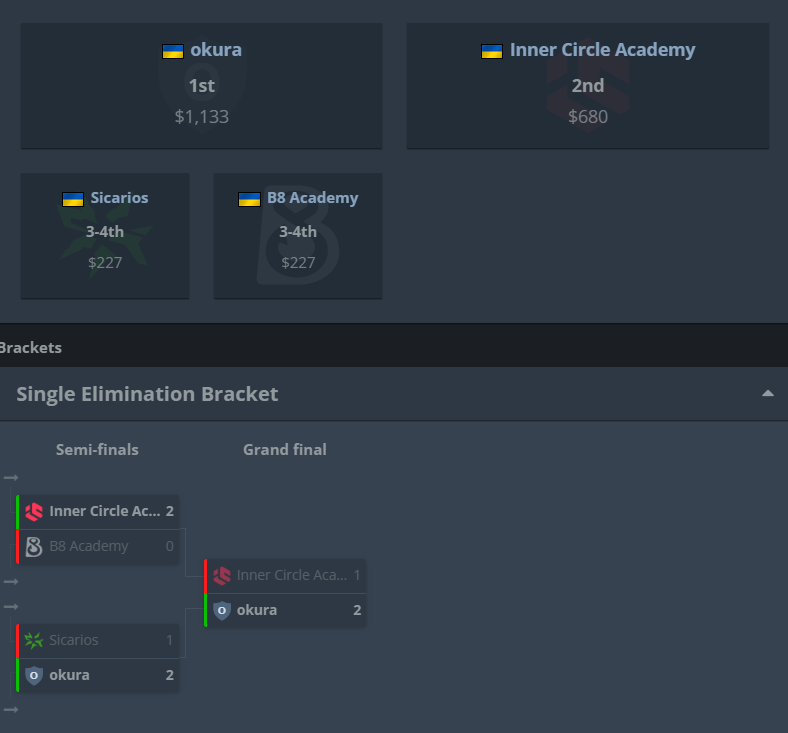Viewport: 788px width, 733px height.
Task: Click the Sicarios logo in semi-finals bracket
Action: (34, 640)
